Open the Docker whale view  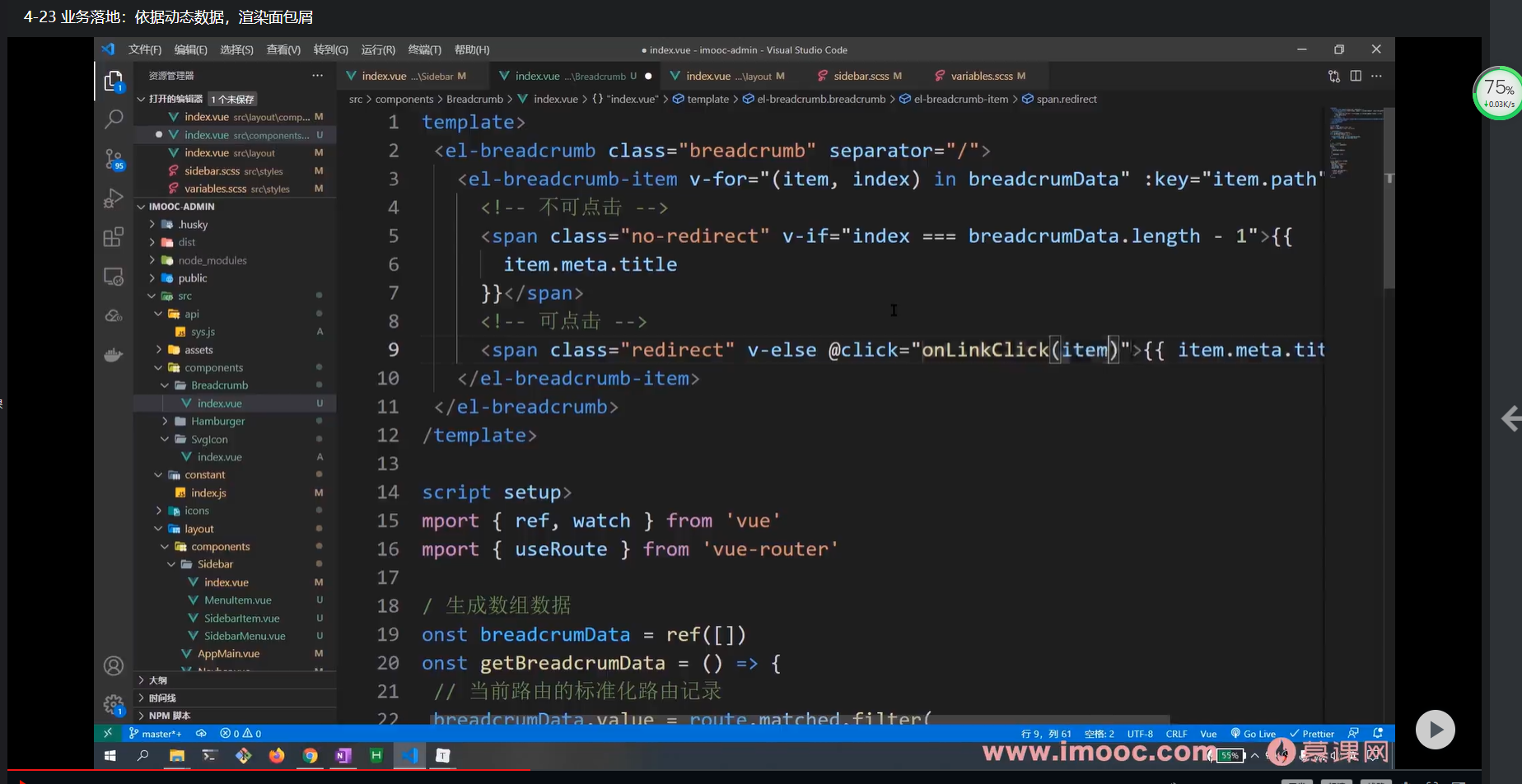tap(114, 355)
